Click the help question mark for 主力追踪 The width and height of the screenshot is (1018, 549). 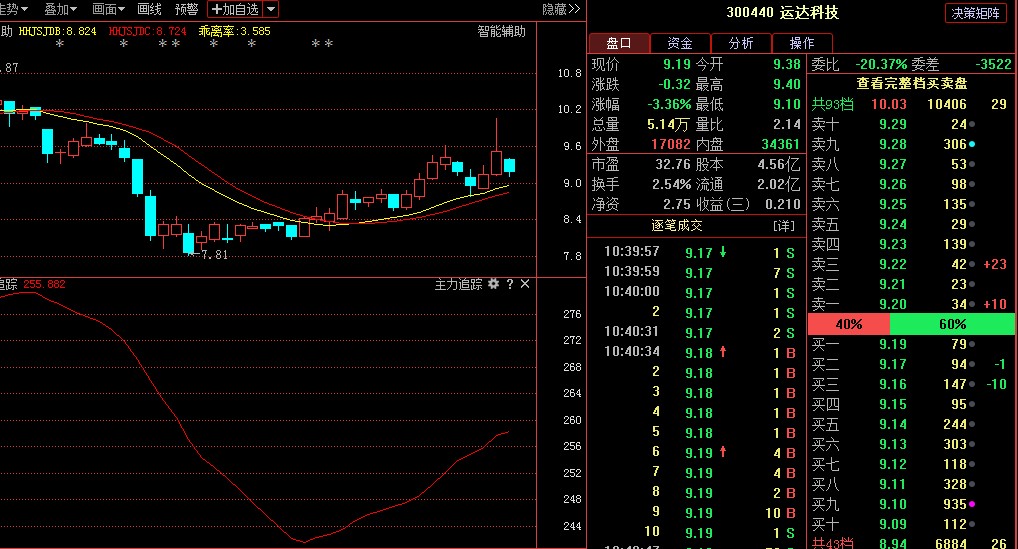tap(509, 285)
